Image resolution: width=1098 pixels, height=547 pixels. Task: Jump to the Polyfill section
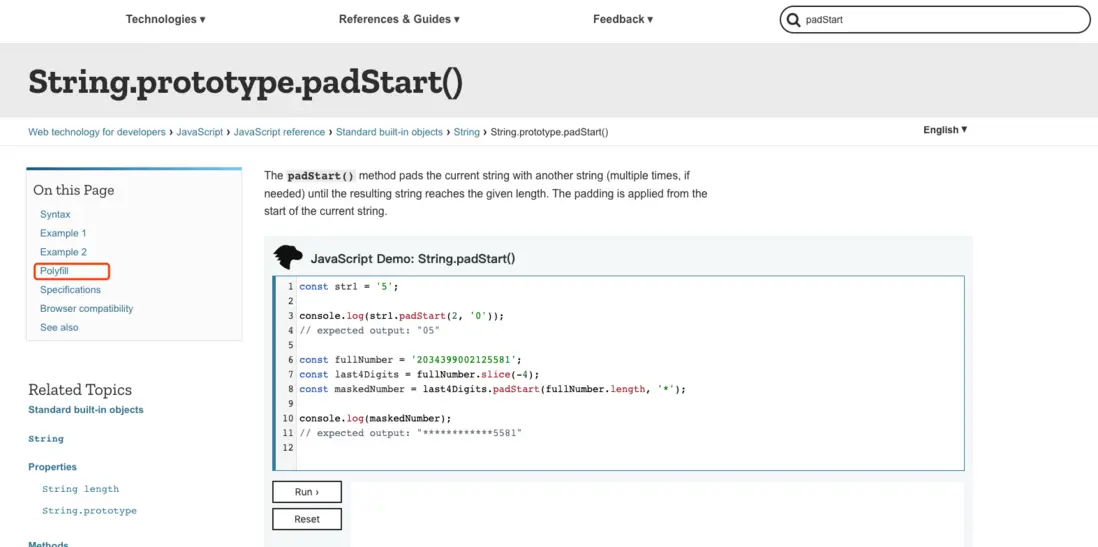pos(54,271)
